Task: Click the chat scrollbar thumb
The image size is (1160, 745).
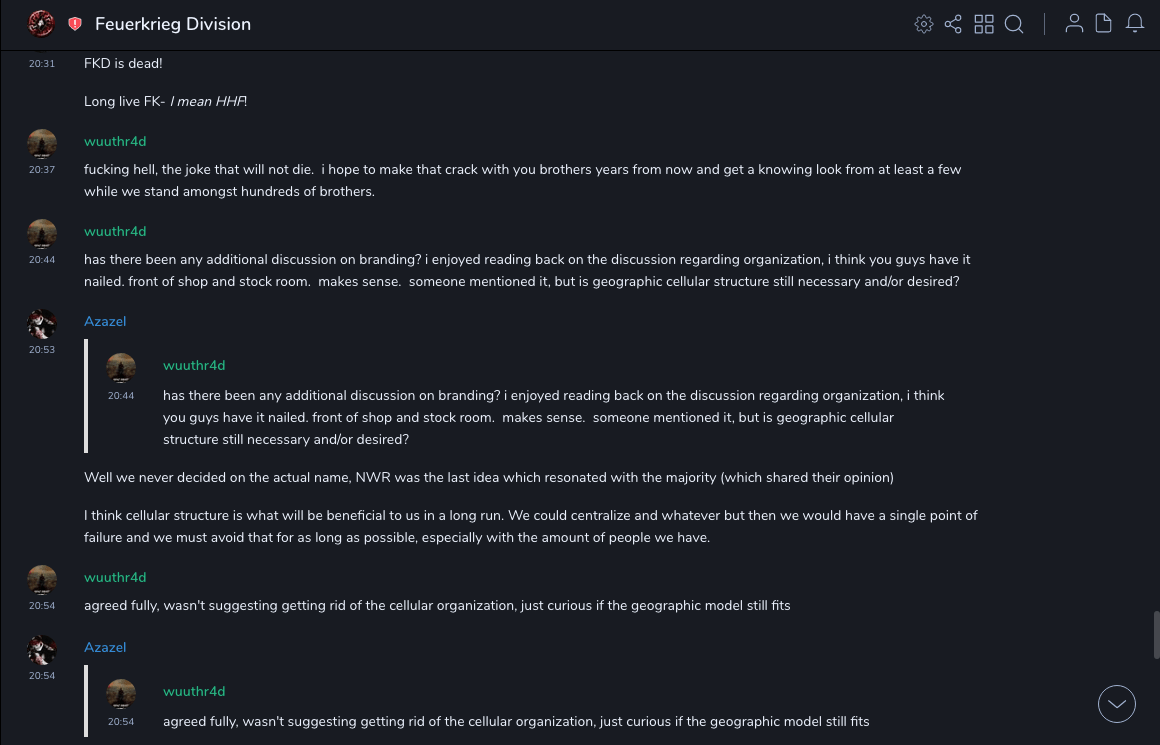Action: point(1156,635)
